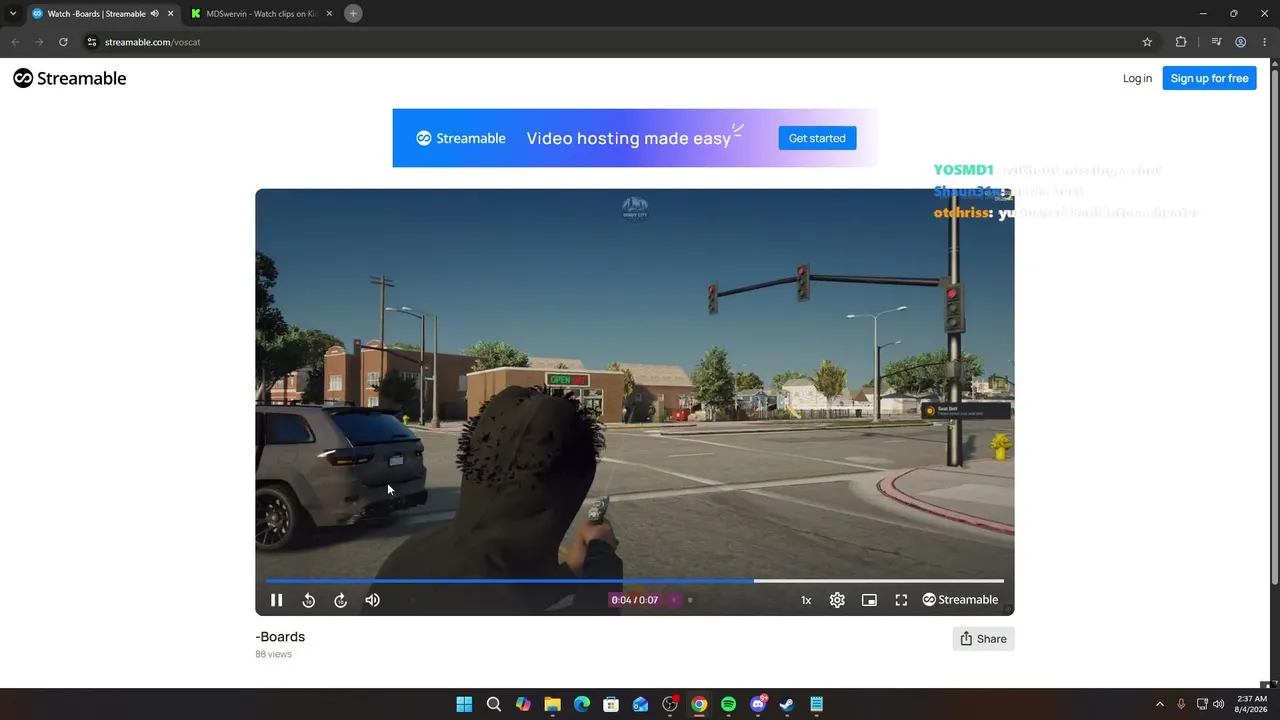Open Steam from taskbar

787,704
